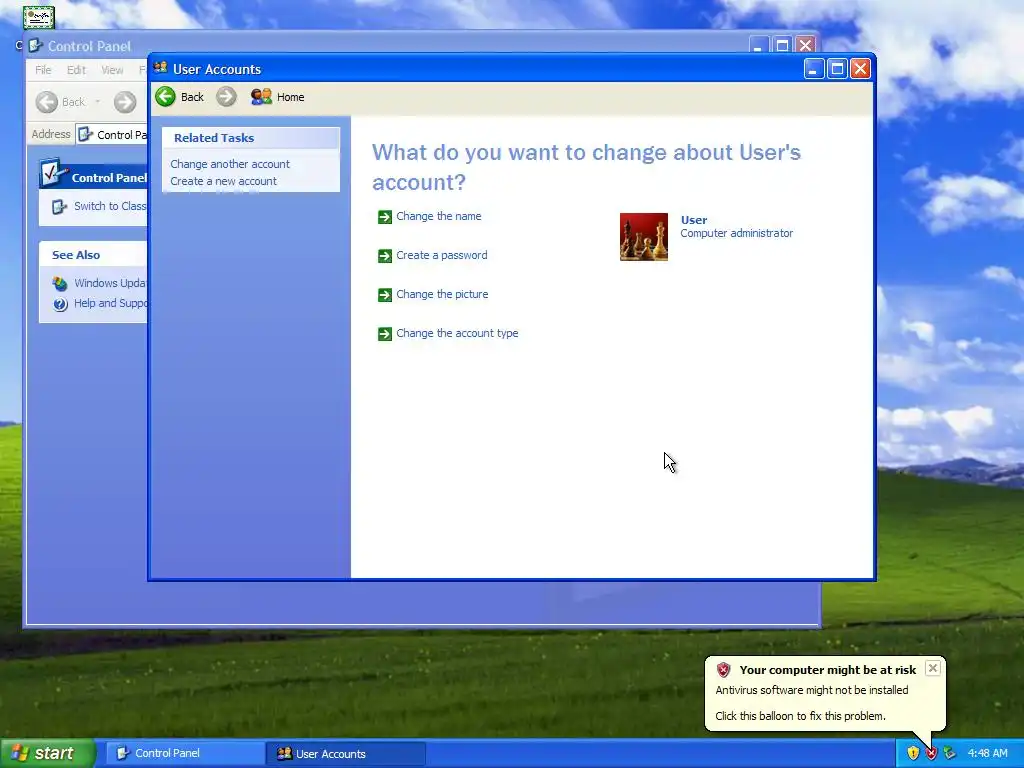The height and width of the screenshot is (768, 1024).
Task: Click Create a new account link
Action: point(223,181)
